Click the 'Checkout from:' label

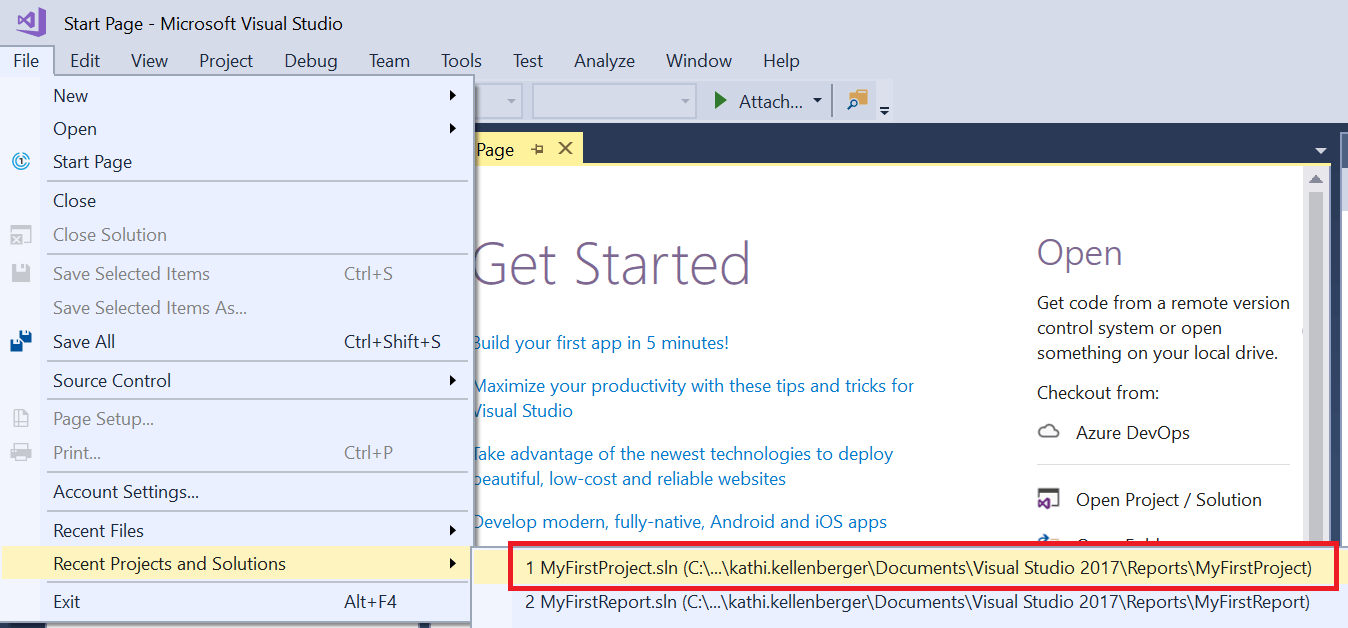point(1098,393)
